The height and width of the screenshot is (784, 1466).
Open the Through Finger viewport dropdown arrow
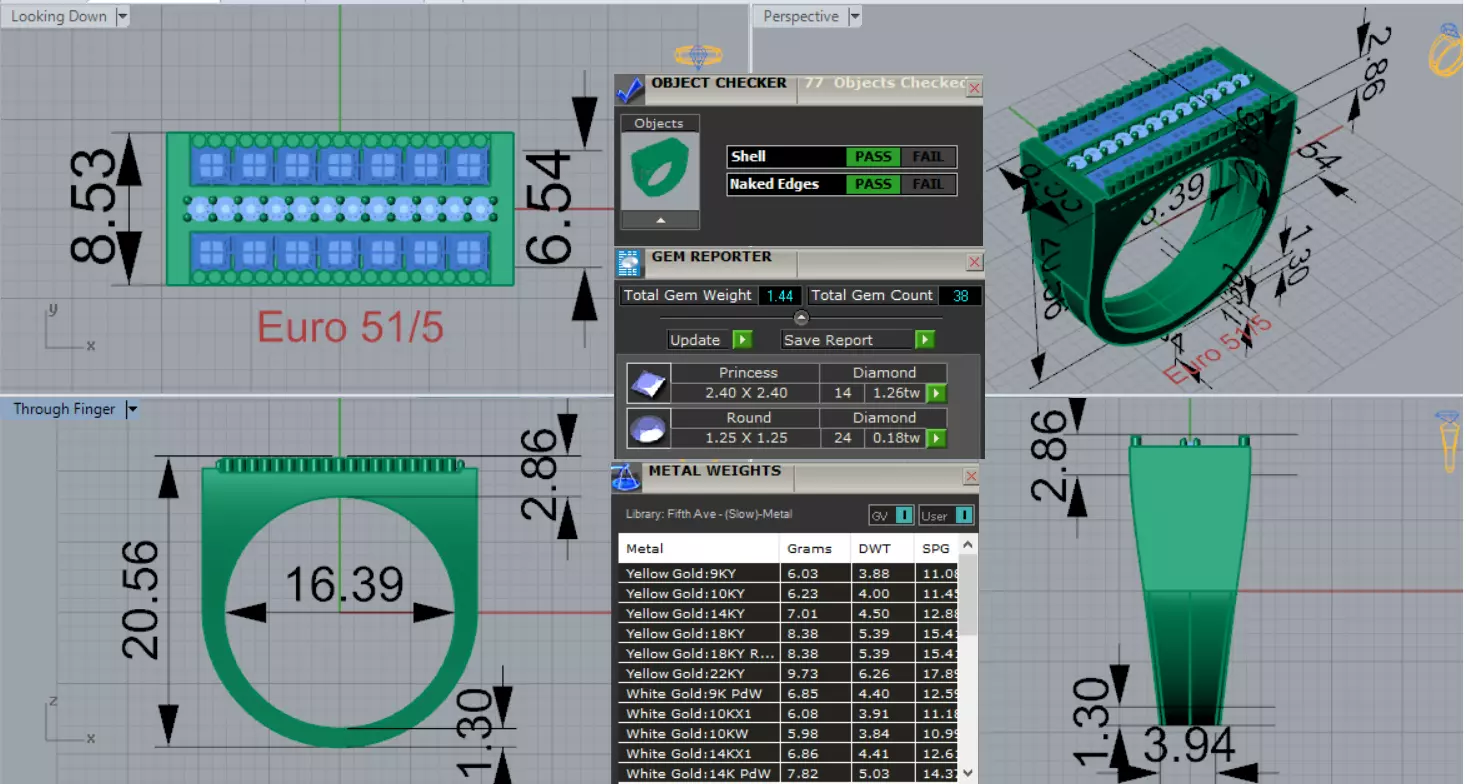[x=131, y=409]
